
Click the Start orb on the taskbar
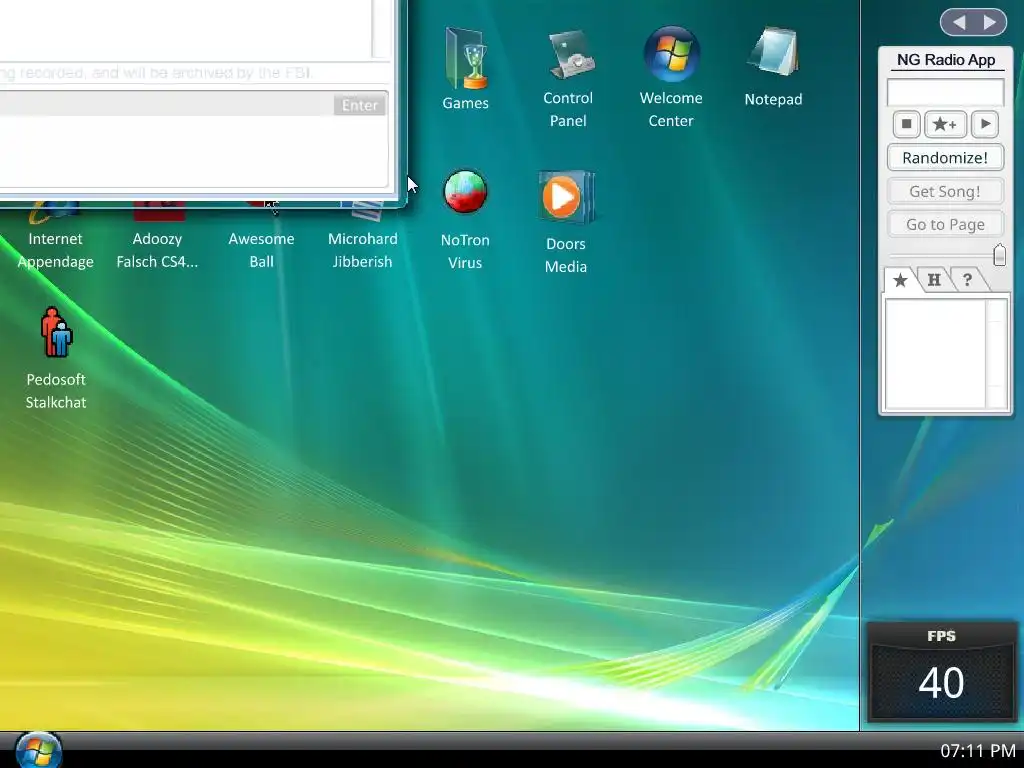pos(38,750)
